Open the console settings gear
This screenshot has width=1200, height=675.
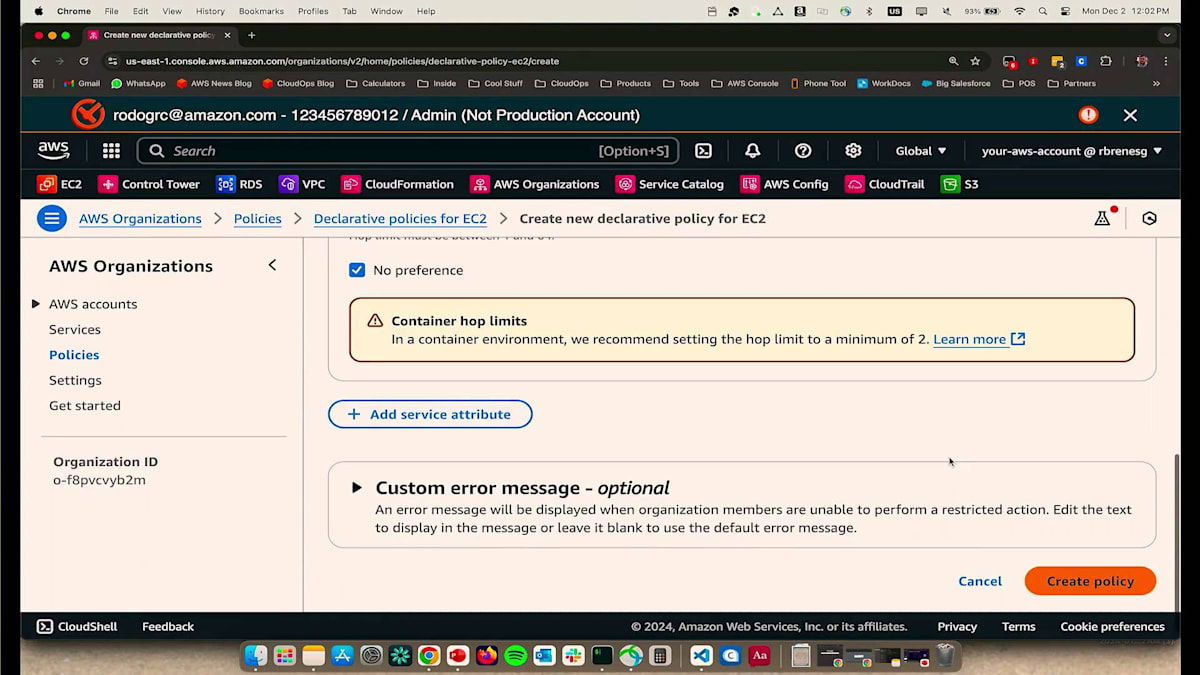click(x=853, y=151)
